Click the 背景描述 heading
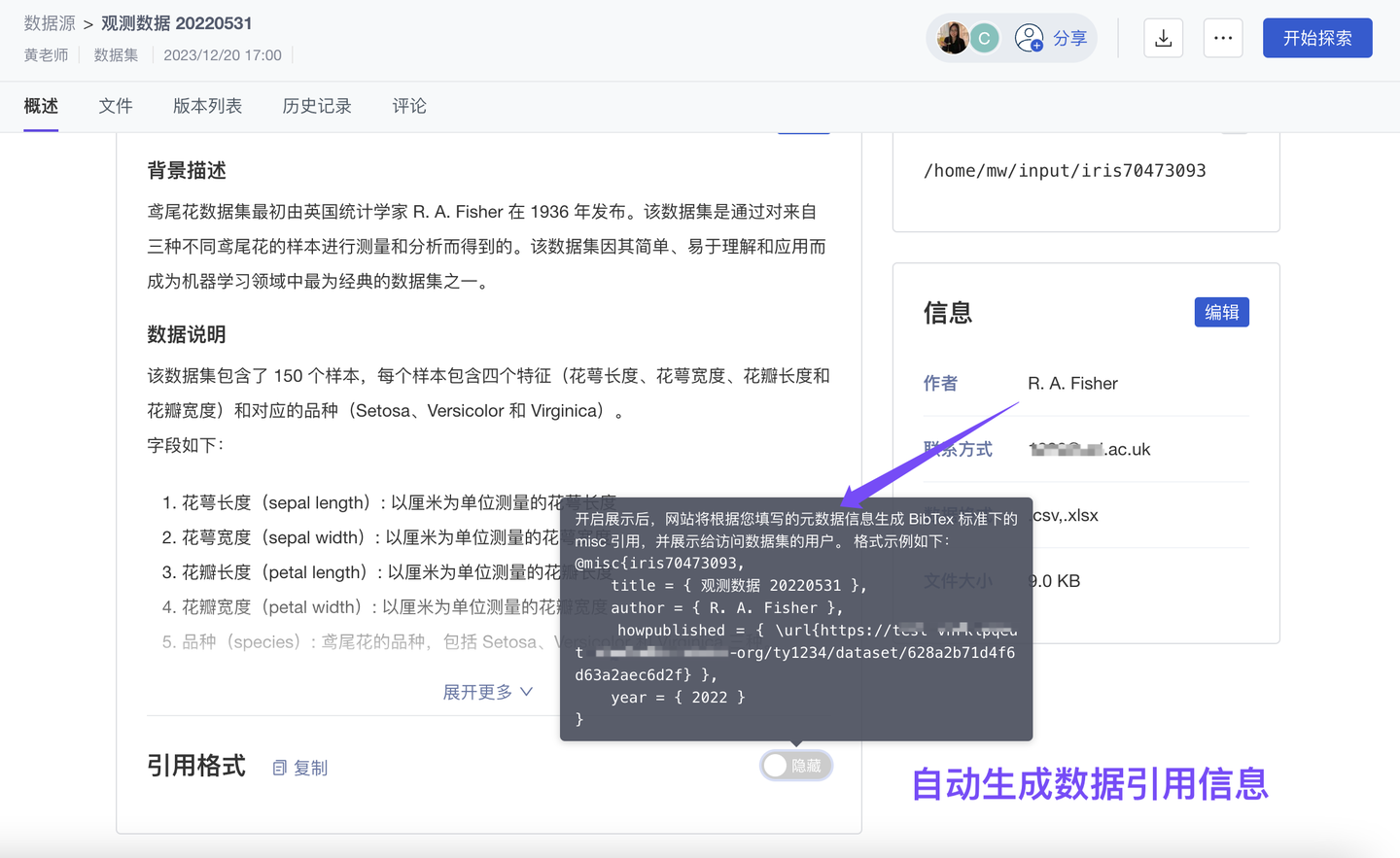1400x858 pixels. tap(187, 171)
